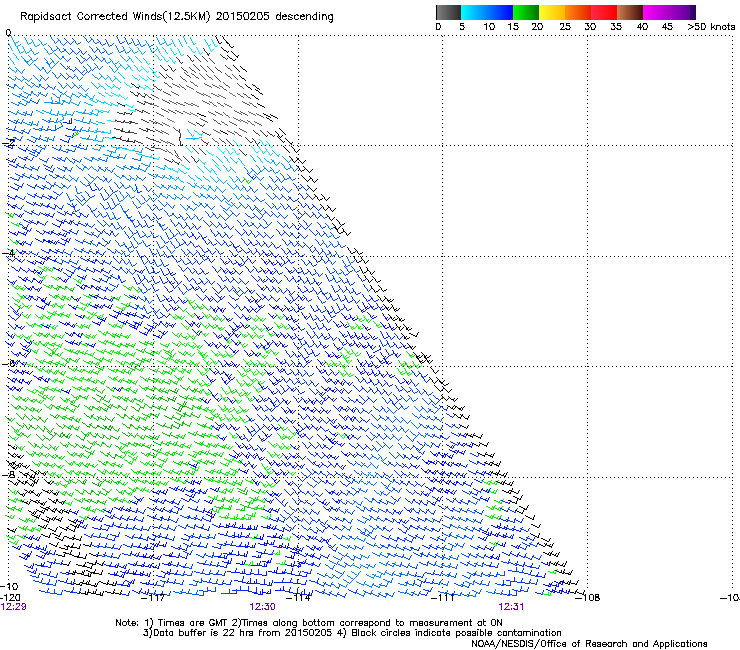Viewport: 740px width, 650px height.
Task: Select the '-120' longitude axis label
Action: point(10,598)
